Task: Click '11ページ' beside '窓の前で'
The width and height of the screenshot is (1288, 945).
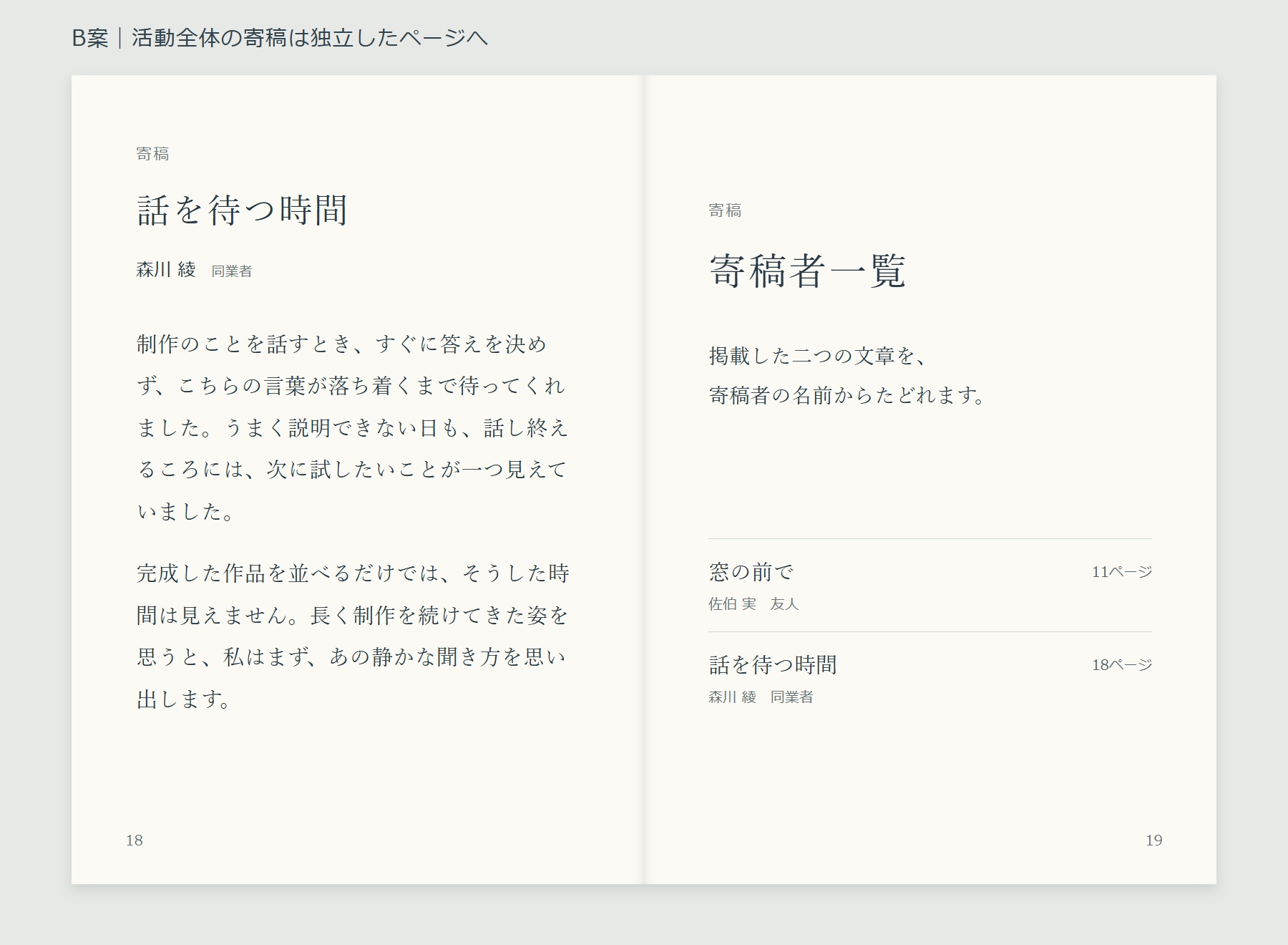Action: tap(1122, 572)
